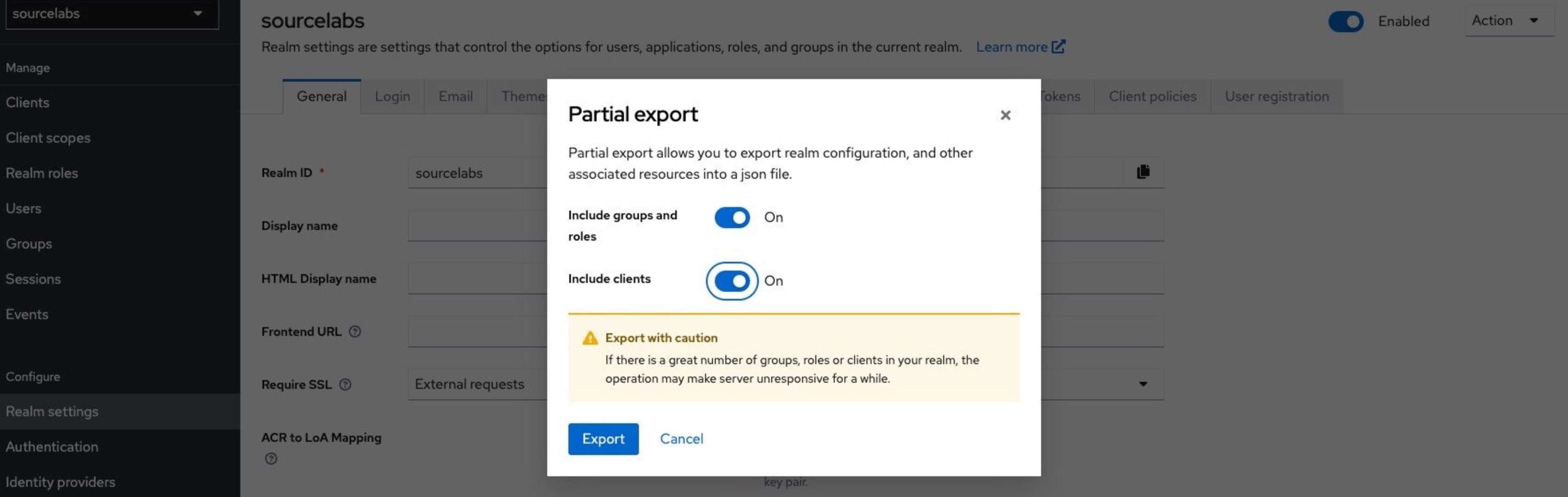The width and height of the screenshot is (1568, 497).
Task: Open the Client policies tab
Action: (1152, 96)
